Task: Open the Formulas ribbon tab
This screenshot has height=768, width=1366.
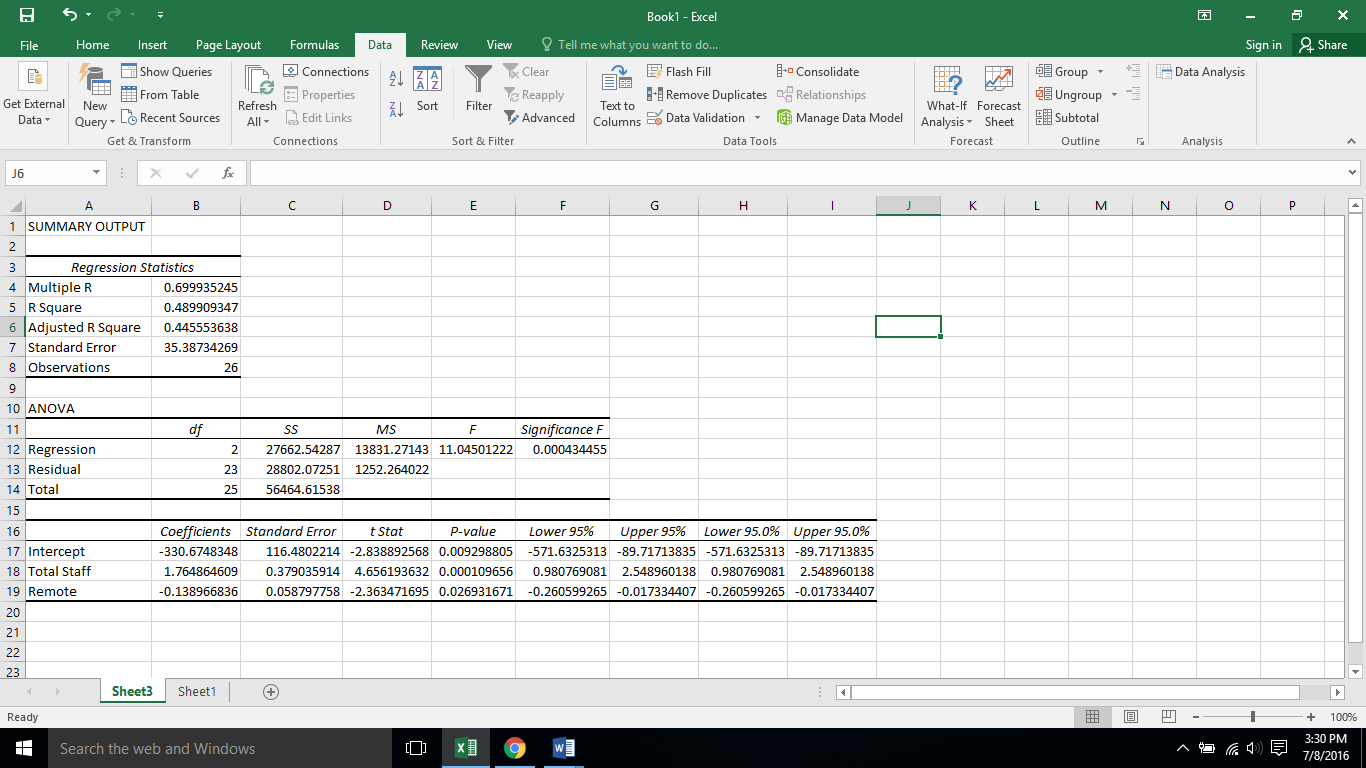Action: pos(314,45)
